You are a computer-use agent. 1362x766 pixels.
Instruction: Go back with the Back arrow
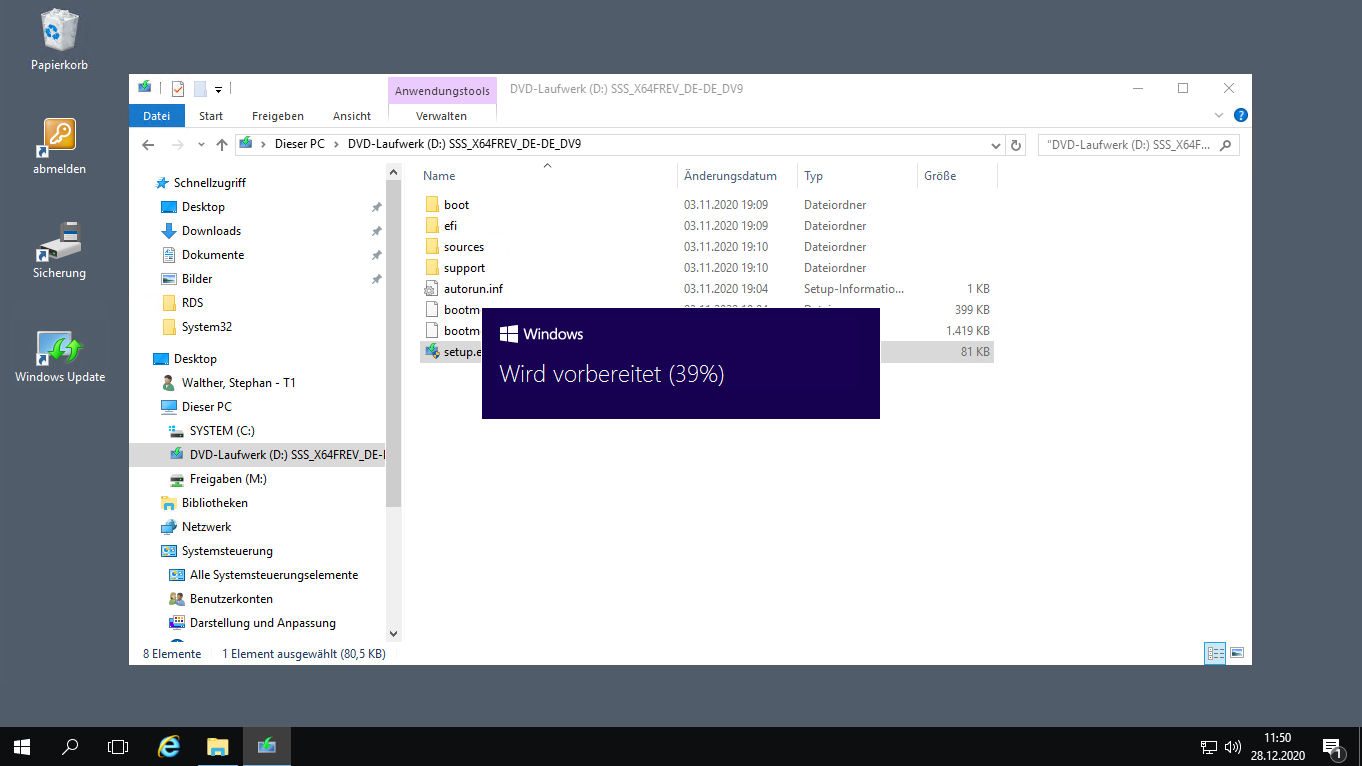tap(148, 144)
